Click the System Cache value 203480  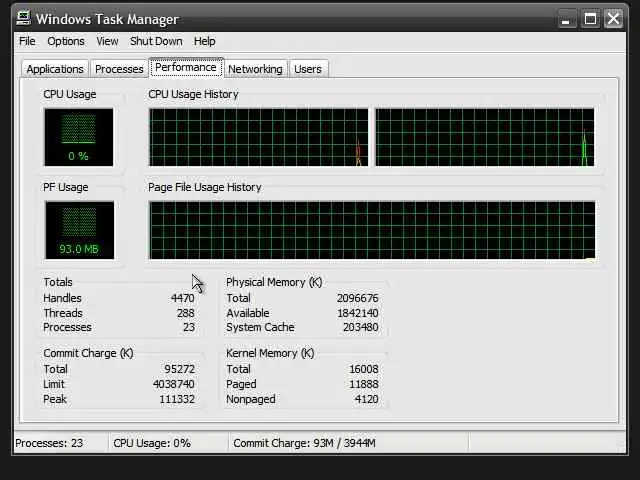click(360, 327)
